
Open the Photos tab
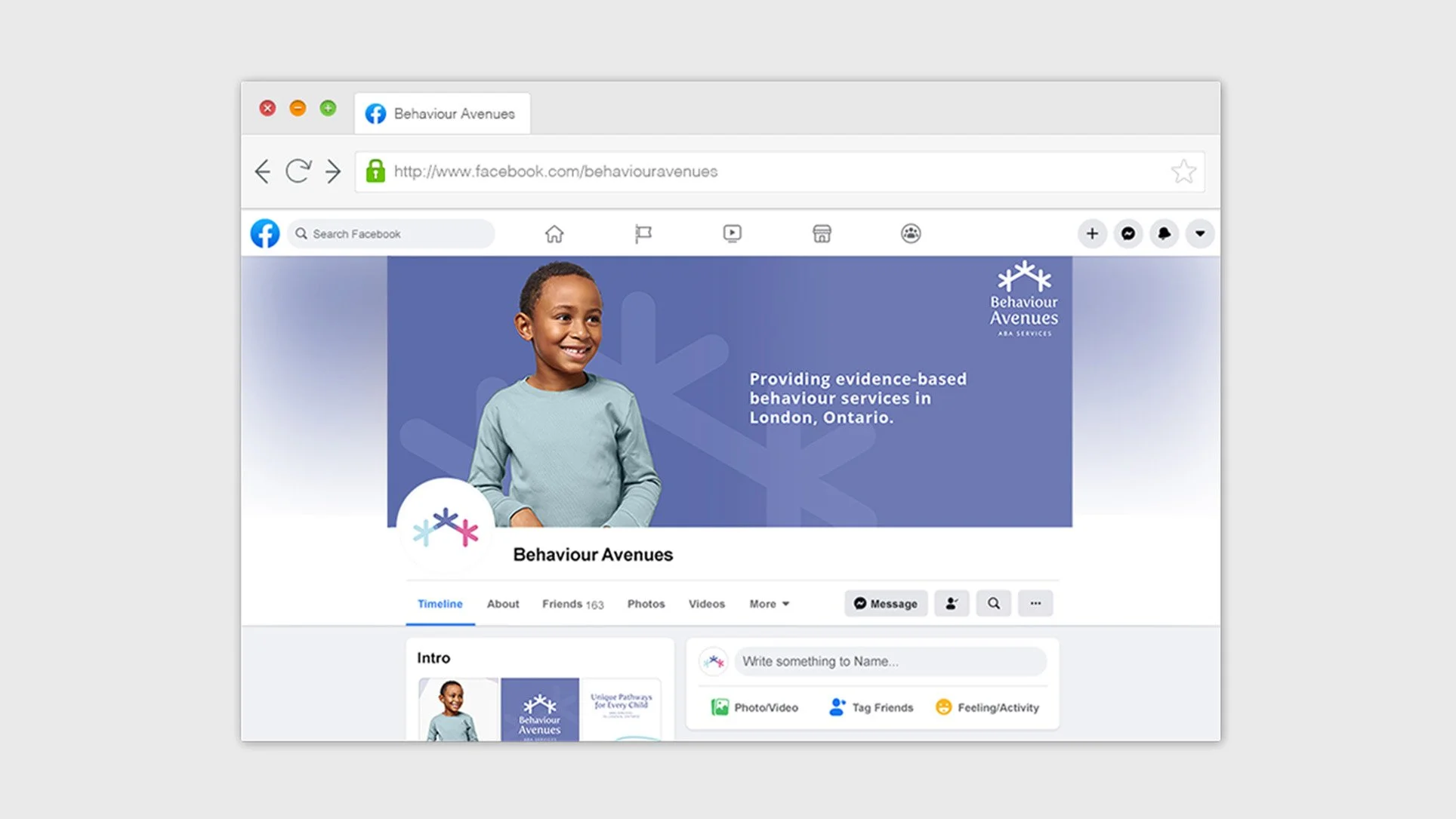(646, 604)
